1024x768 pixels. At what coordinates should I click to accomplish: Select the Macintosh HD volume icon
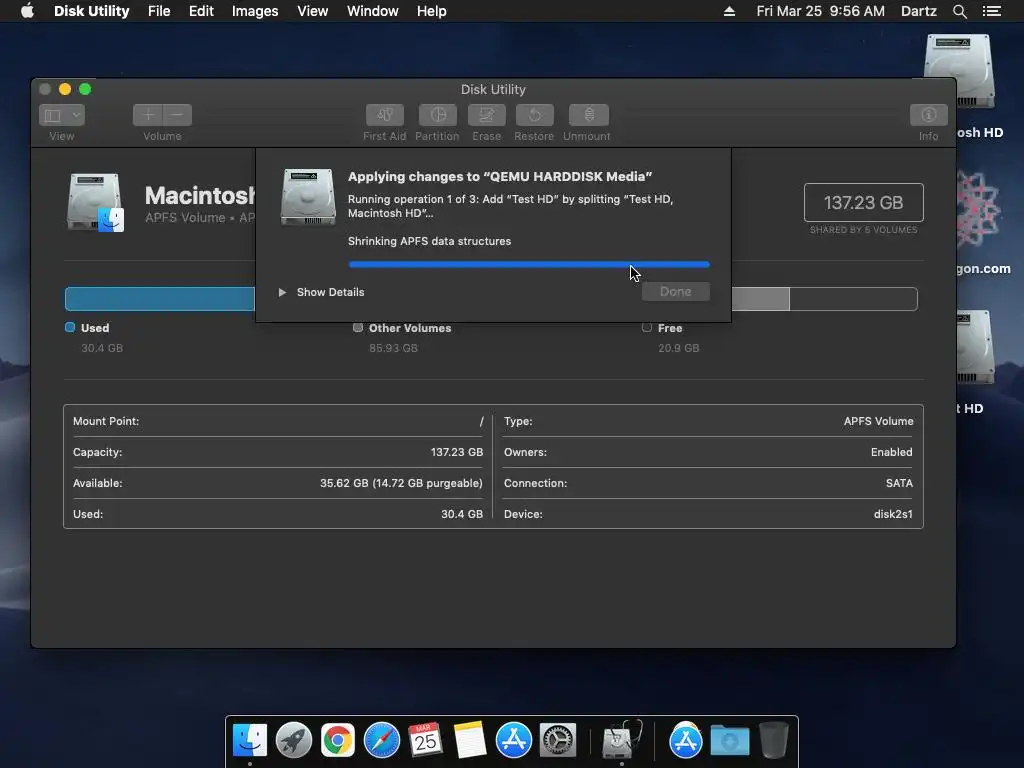tap(95, 202)
